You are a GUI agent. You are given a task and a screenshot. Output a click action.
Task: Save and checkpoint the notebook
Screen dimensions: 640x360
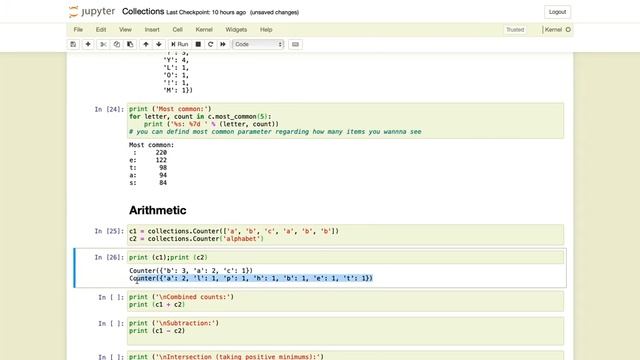[x=73, y=44]
